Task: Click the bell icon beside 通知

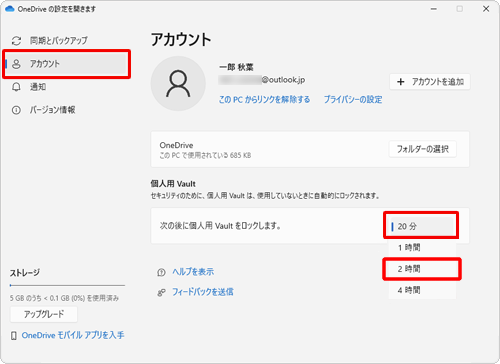Action: [x=16, y=87]
